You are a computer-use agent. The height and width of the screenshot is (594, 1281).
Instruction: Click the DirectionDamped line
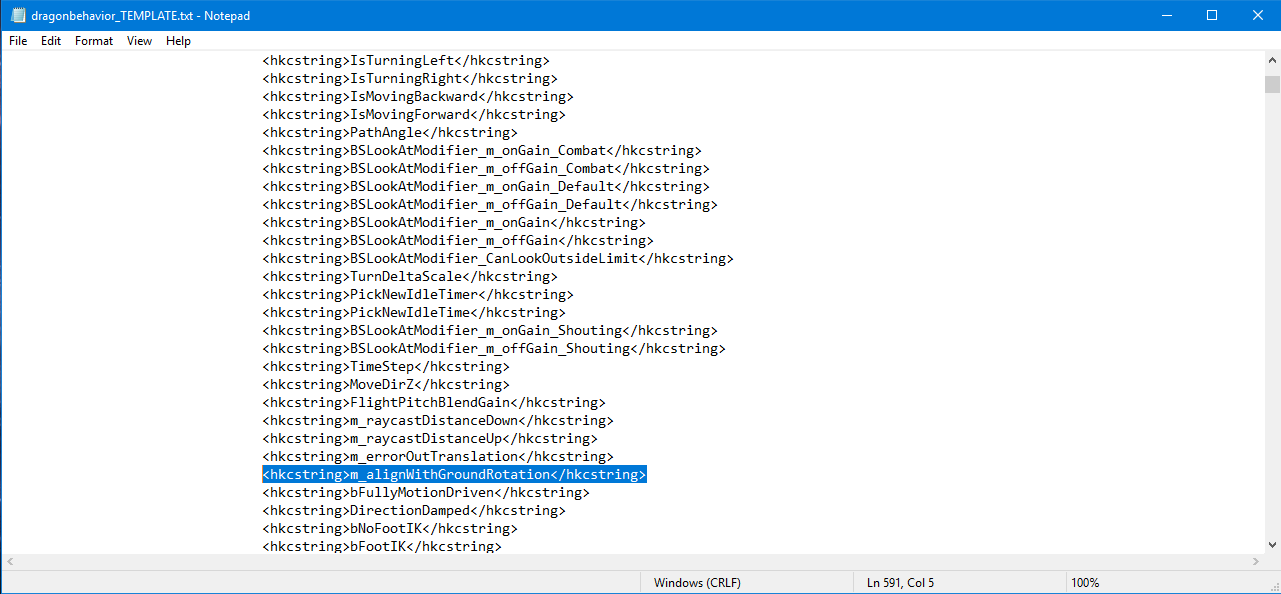[x=414, y=511]
